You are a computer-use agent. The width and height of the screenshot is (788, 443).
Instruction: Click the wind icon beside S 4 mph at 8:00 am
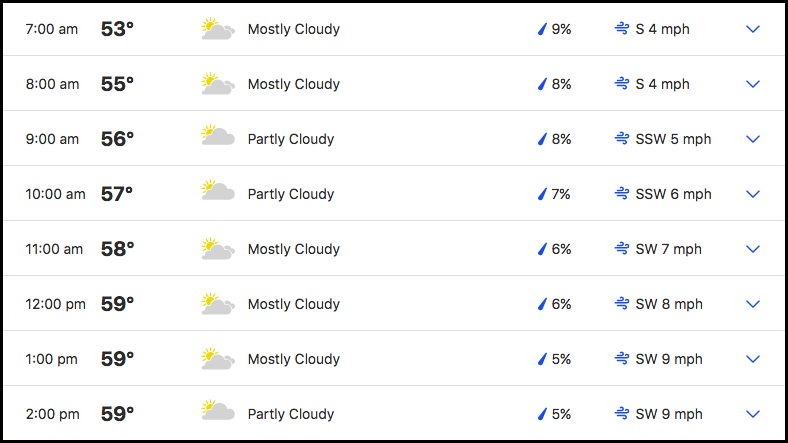tap(622, 84)
